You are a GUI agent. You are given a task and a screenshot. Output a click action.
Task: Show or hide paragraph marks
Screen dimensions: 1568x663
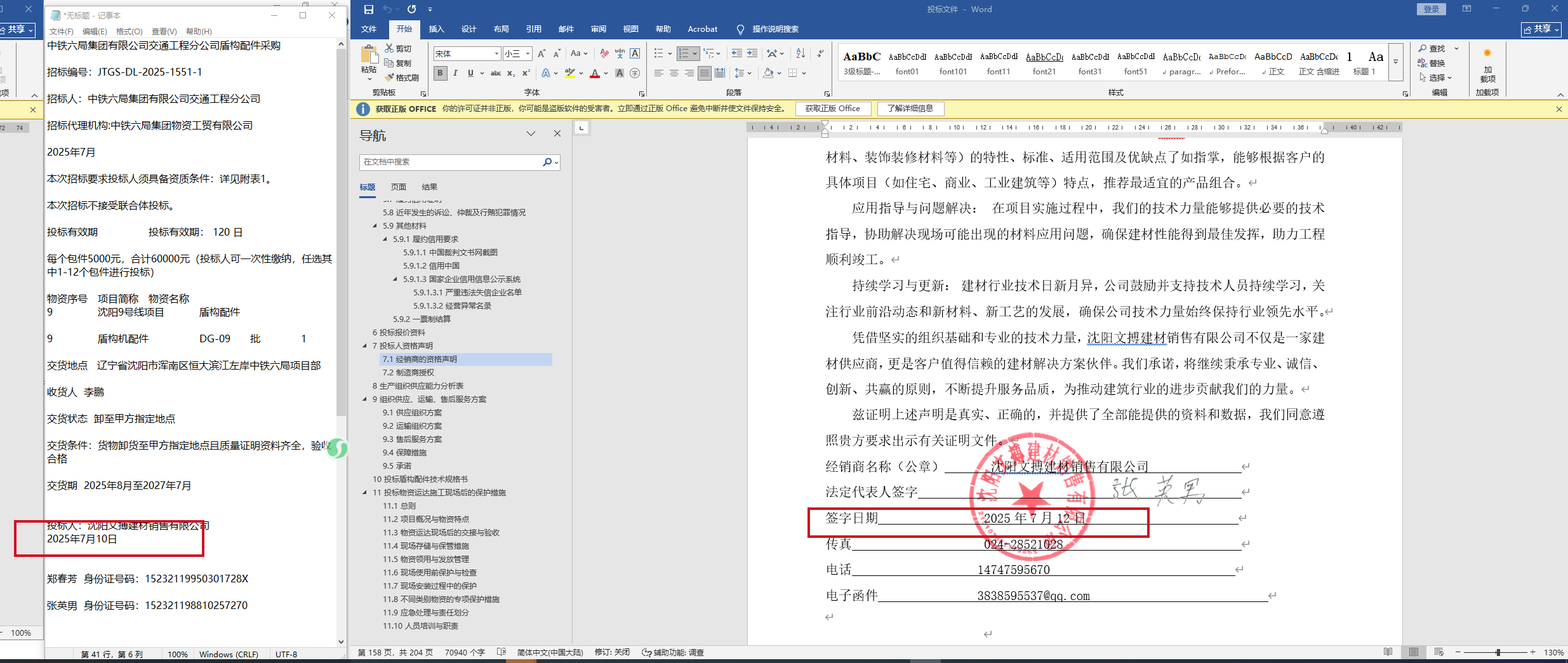click(820, 54)
